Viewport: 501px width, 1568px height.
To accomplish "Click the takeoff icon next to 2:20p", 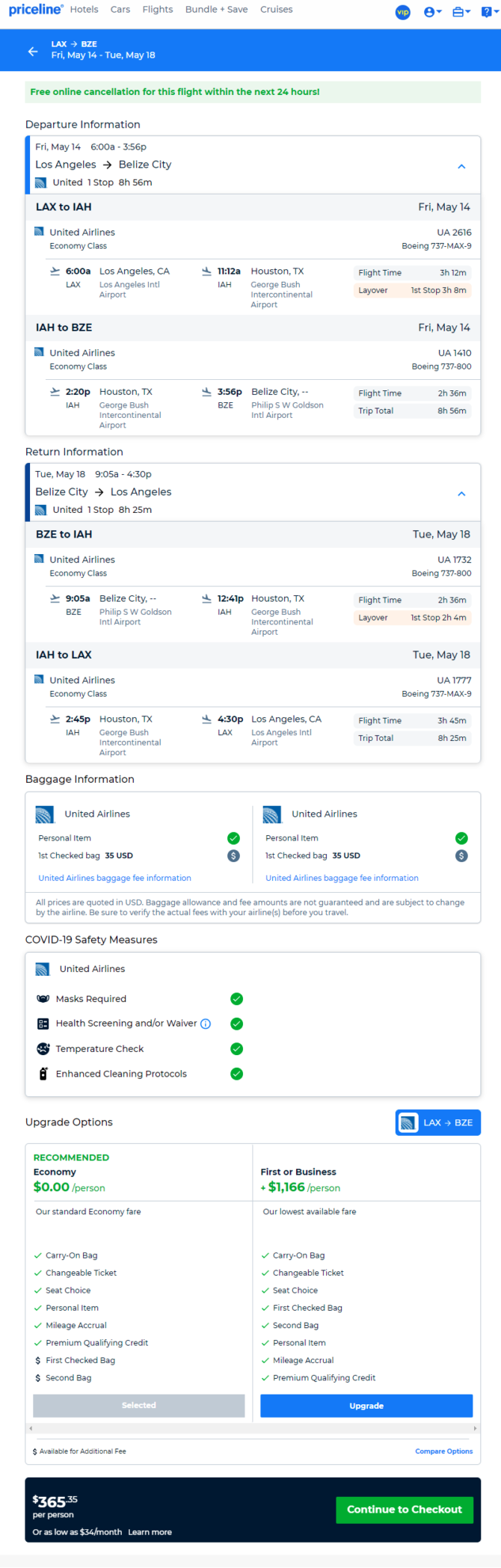I will click(x=55, y=392).
